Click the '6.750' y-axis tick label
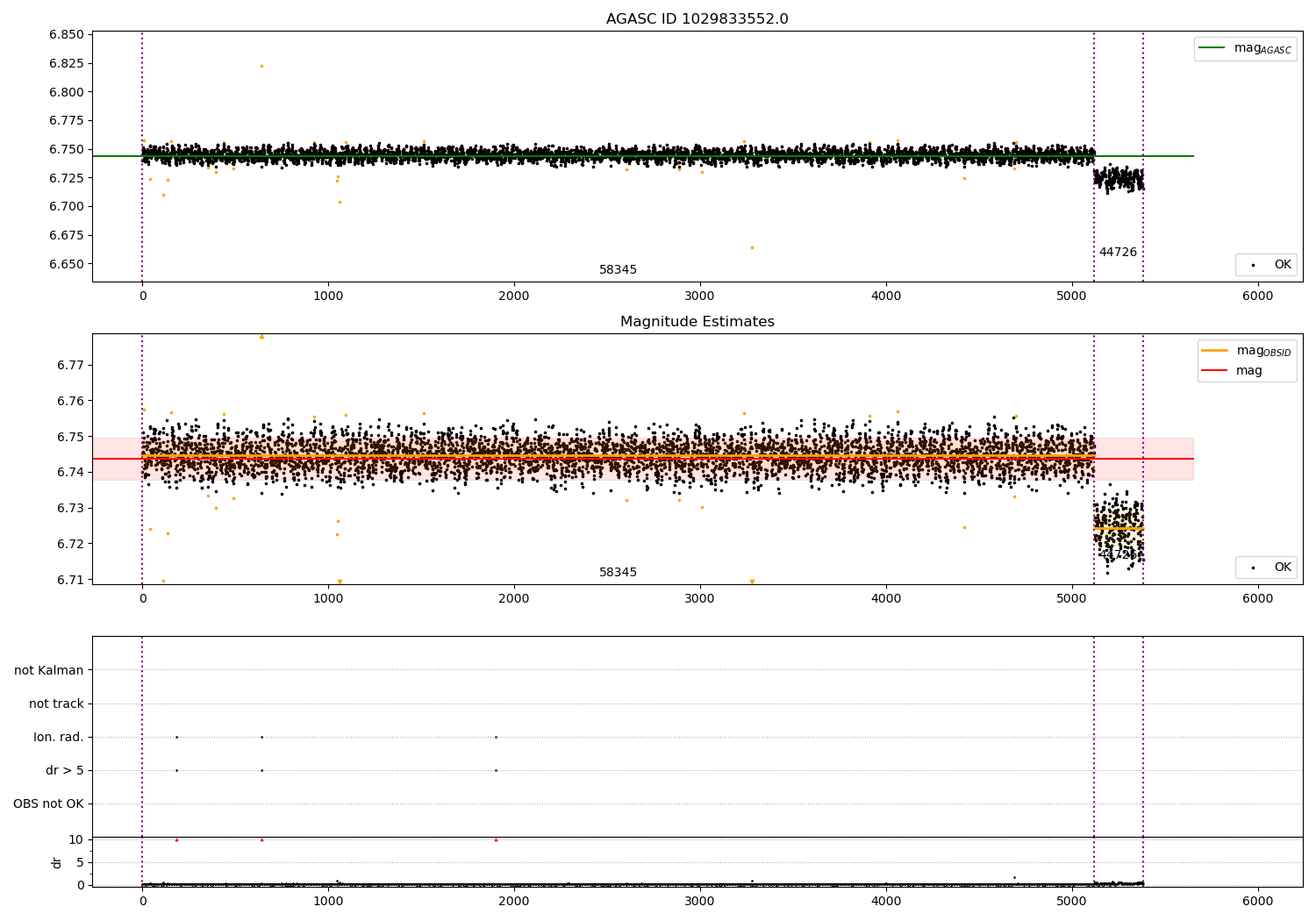 (67, 149)
